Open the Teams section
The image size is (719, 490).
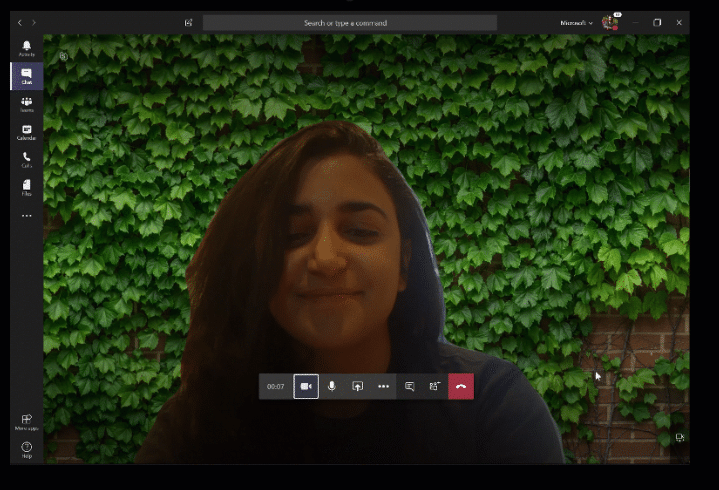[x=27, y=105]
